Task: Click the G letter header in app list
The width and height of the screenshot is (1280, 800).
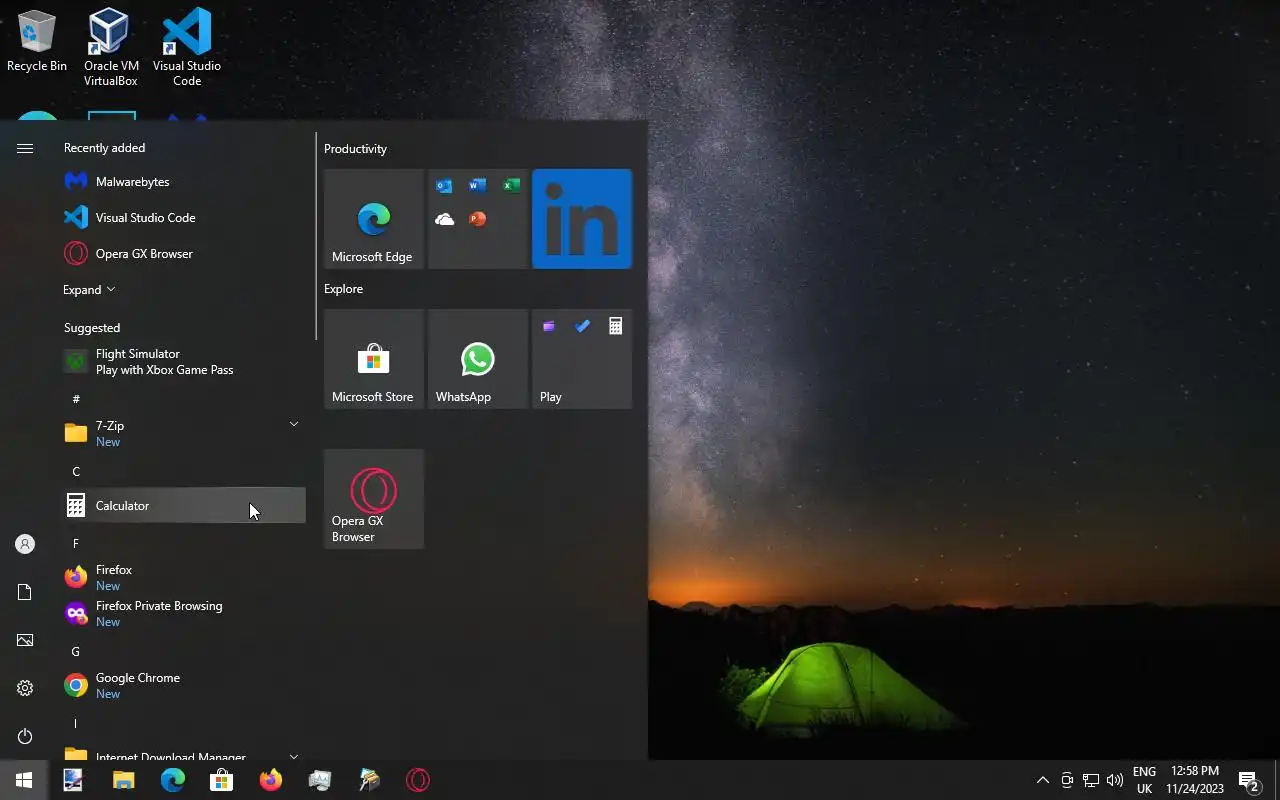Action: (76, 651)
